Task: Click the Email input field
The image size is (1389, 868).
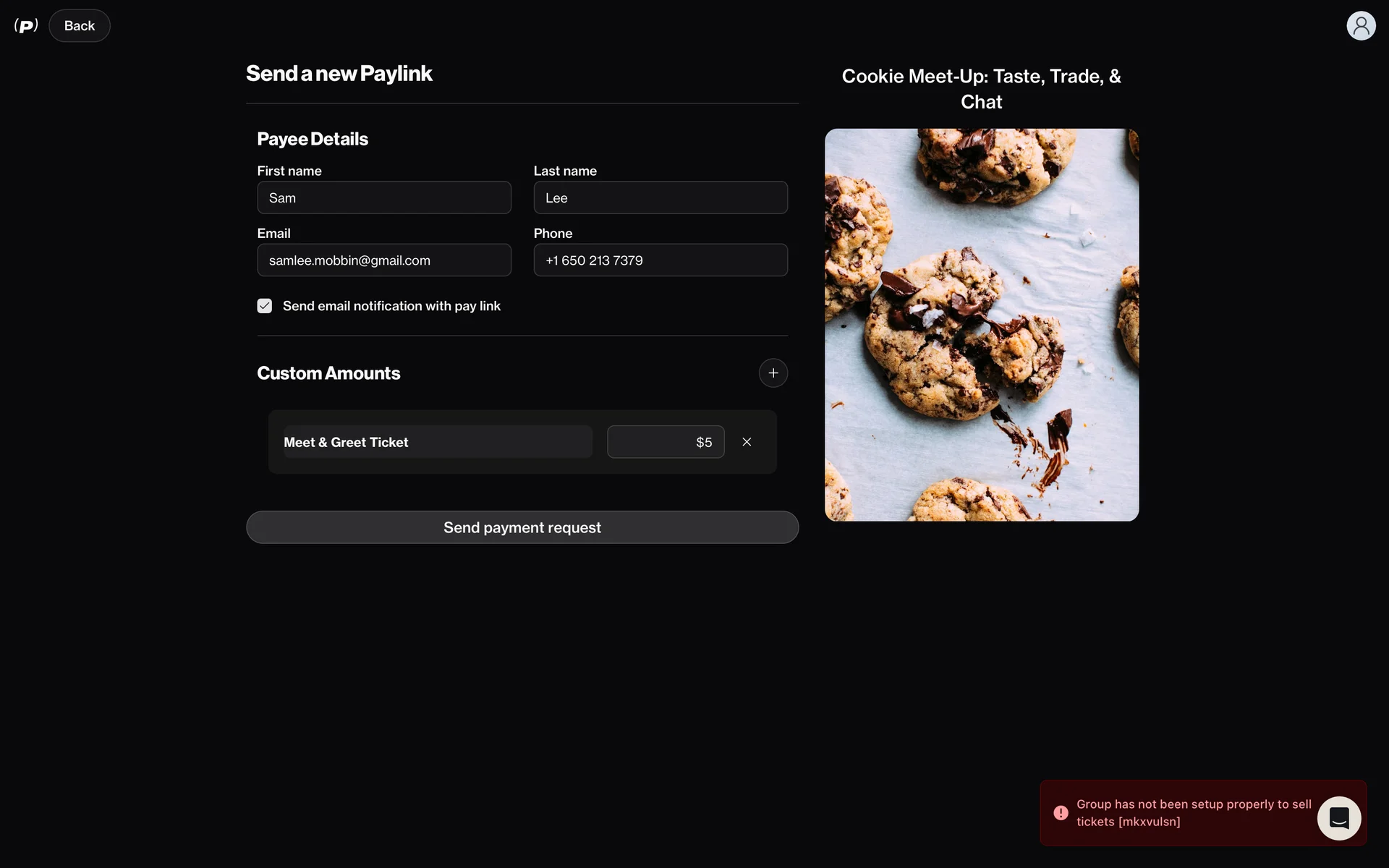Action: 384,260
